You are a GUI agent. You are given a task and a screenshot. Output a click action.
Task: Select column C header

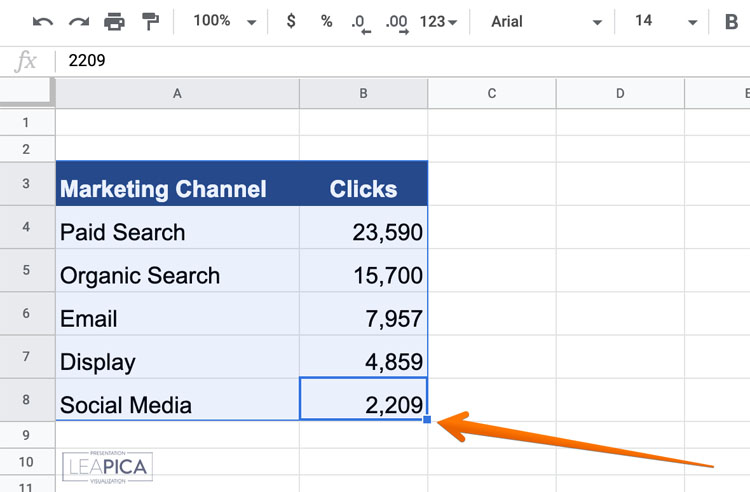coord(492,94)
